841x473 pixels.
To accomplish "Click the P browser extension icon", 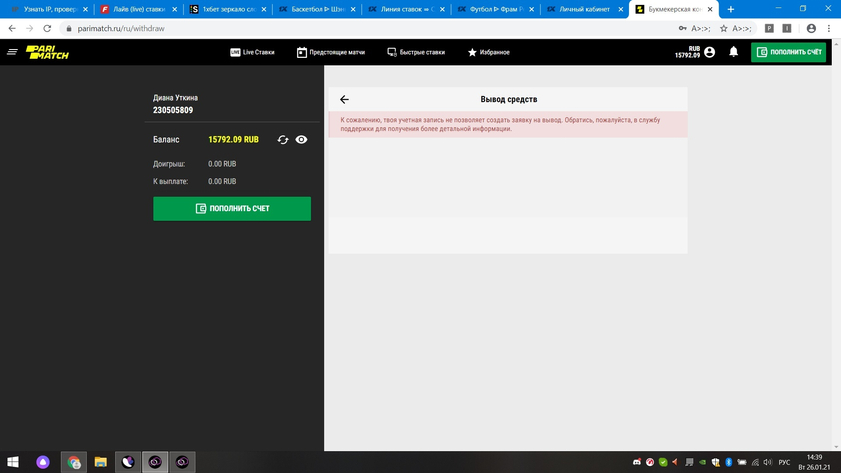I will pos(769,28).
